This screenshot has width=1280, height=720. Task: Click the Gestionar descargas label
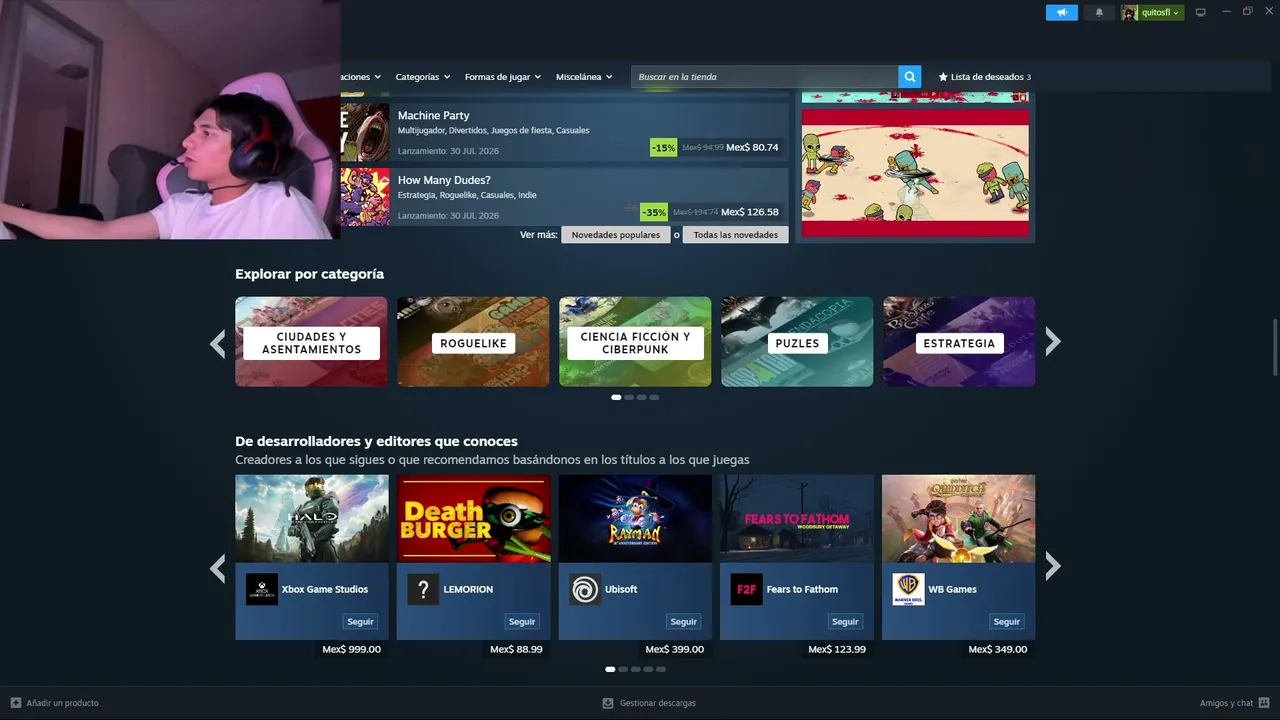(x=657, y=703)
